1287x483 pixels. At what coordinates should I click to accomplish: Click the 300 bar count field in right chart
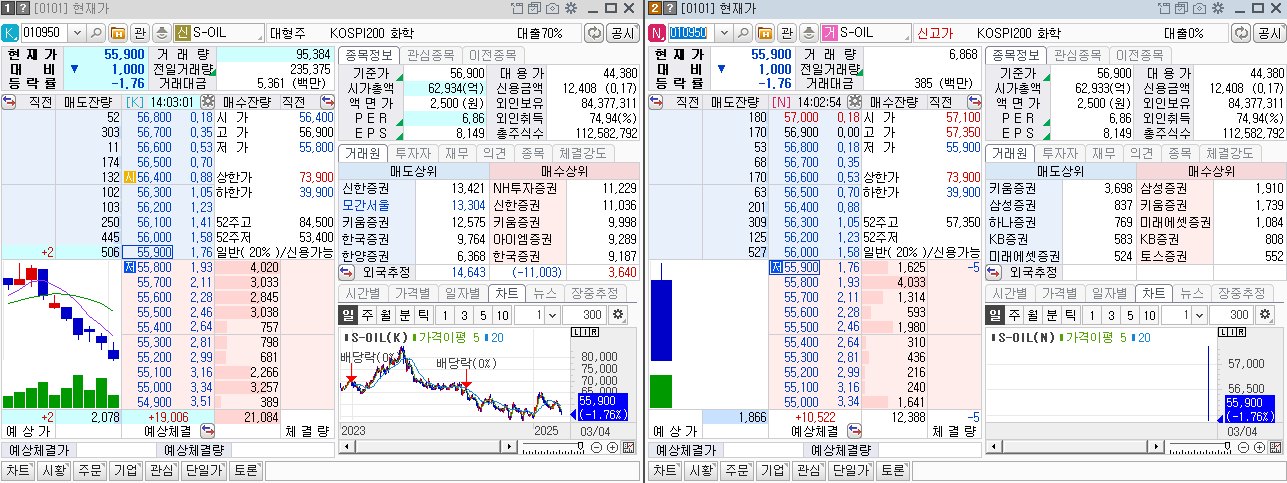(1236, 315)
